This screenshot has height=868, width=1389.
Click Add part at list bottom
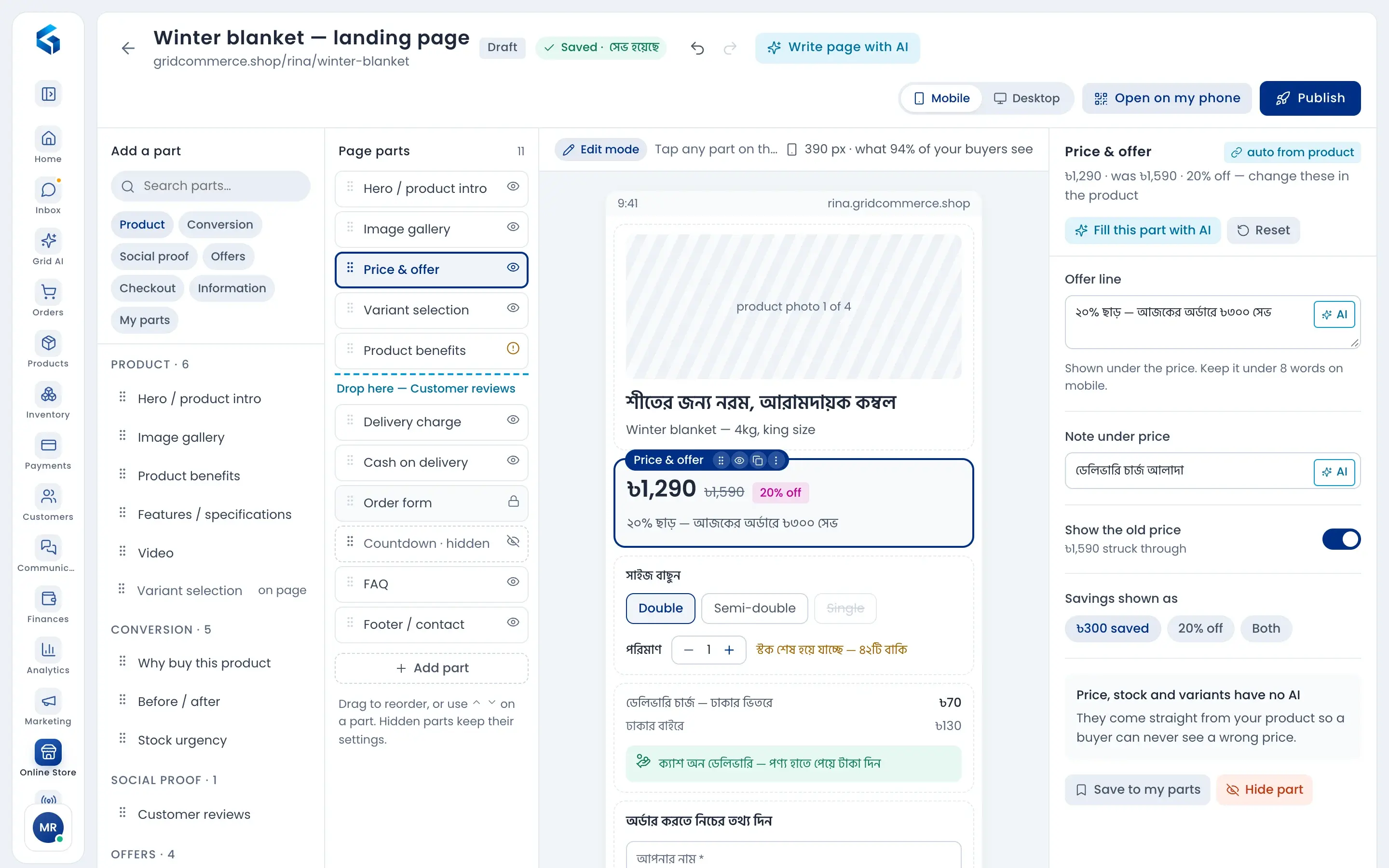click(432, 668)
